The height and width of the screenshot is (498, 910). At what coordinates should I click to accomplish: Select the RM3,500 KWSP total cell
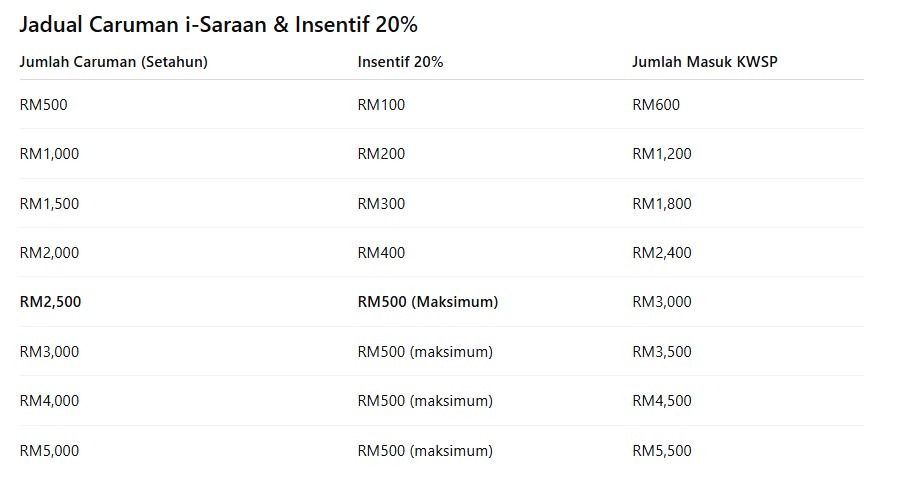point(661,352)
